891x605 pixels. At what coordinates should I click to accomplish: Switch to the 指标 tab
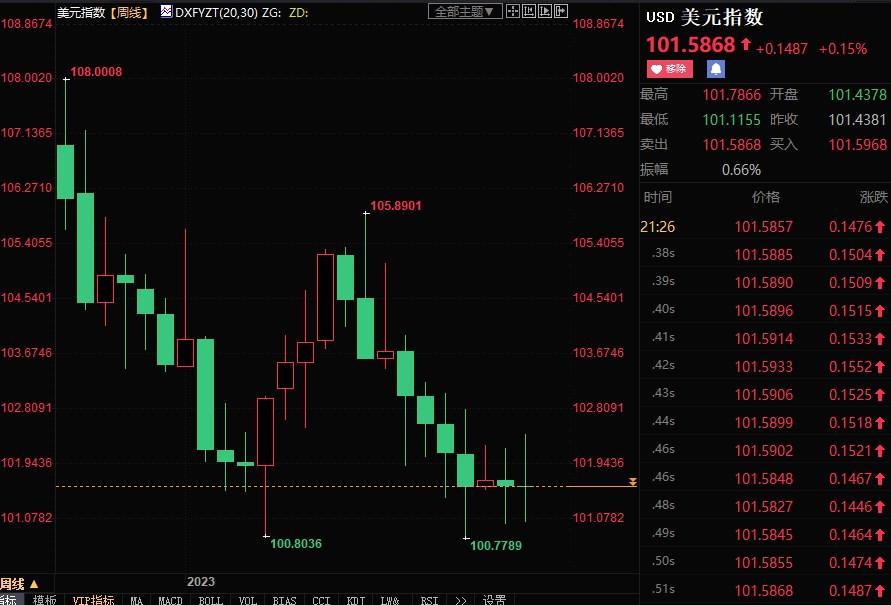point(9,600)
